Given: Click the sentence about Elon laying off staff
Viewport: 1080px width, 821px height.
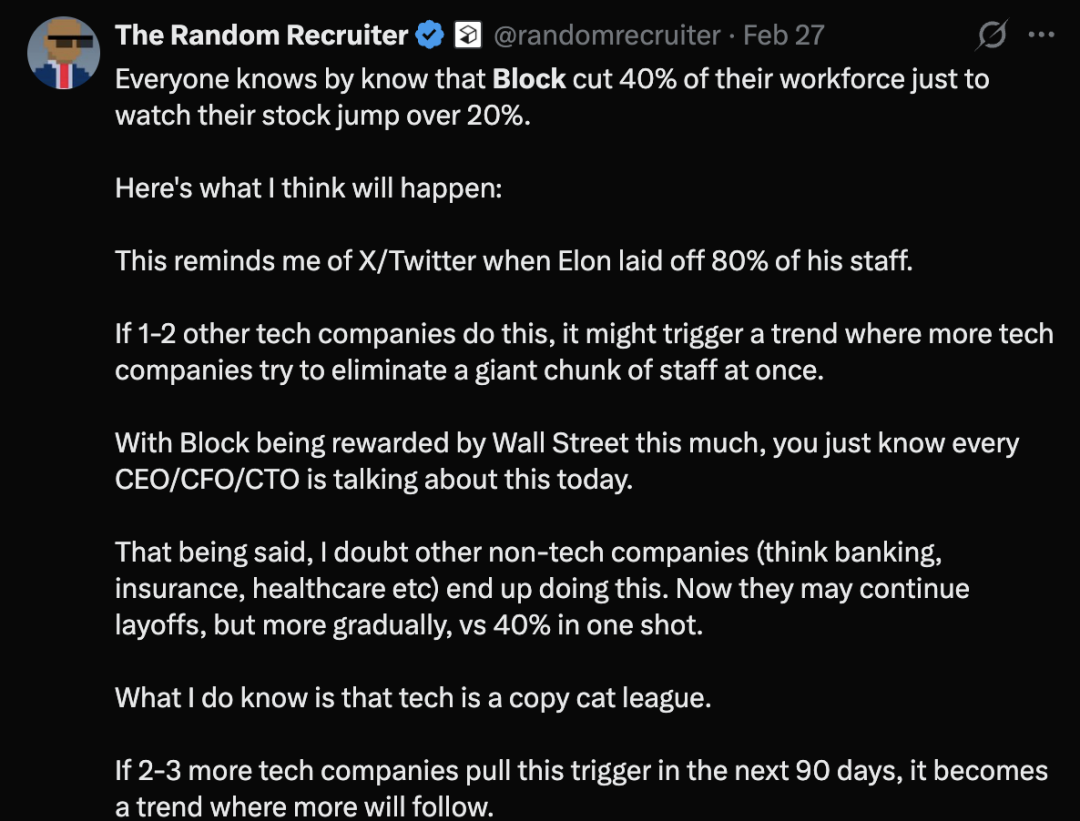Looking at the screenshot, I should (x=513, y=261).
